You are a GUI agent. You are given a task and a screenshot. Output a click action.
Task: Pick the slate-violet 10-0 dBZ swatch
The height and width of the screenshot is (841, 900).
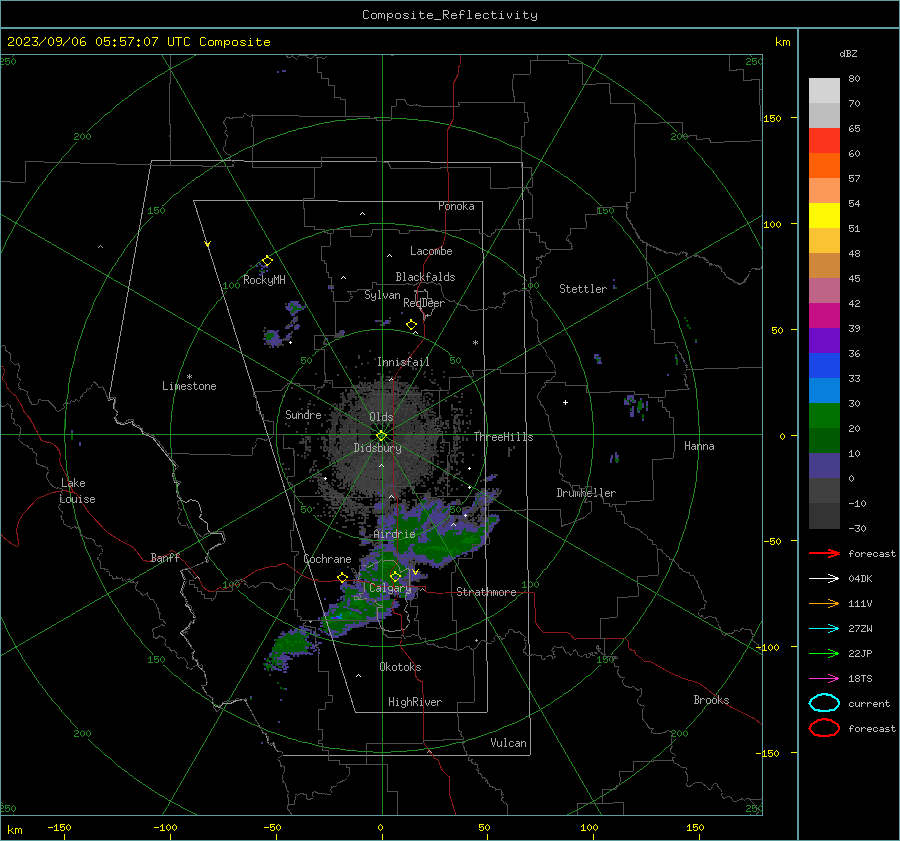(824, 466)
